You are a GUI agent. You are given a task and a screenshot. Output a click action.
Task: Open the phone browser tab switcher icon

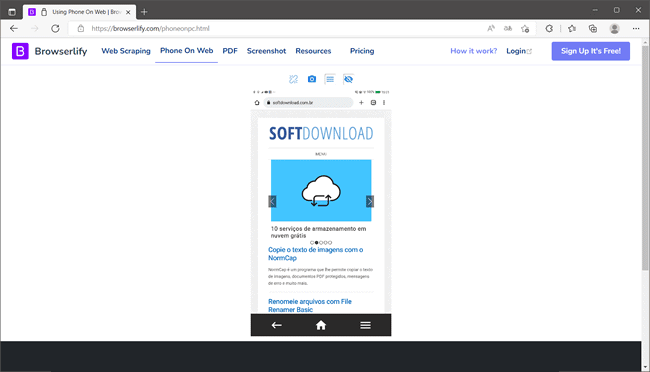tap(373, 102)
